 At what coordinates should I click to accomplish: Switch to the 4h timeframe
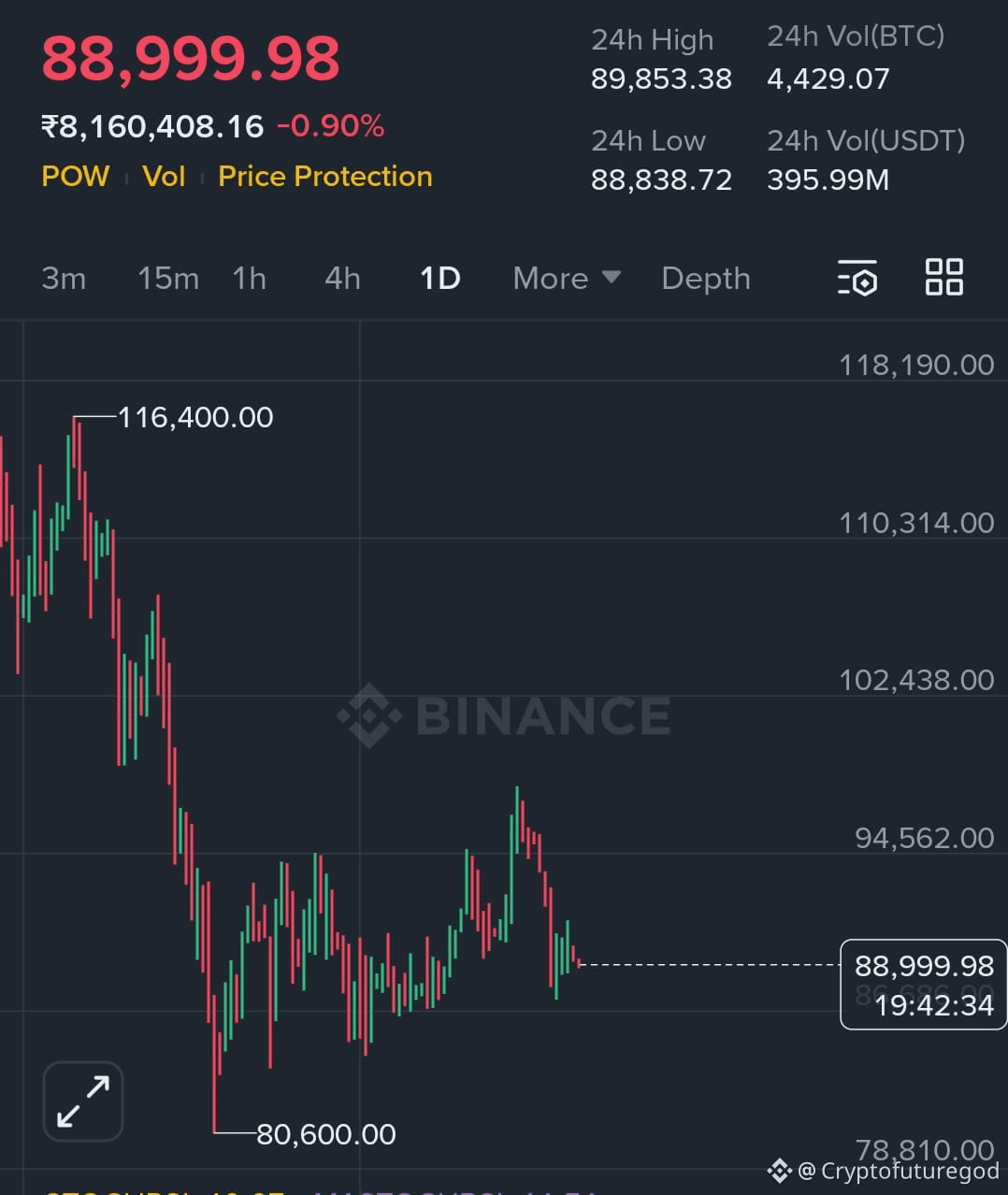coord(342,279)
